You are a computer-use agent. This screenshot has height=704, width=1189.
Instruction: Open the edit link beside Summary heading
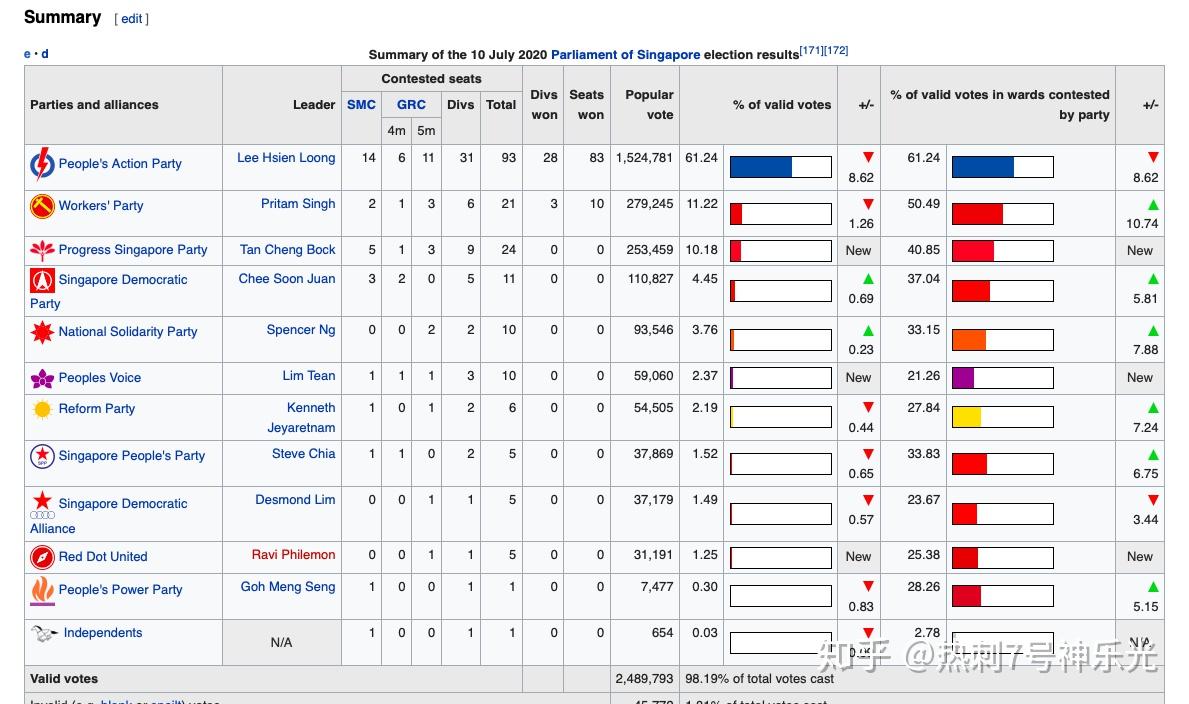[131, 19]
